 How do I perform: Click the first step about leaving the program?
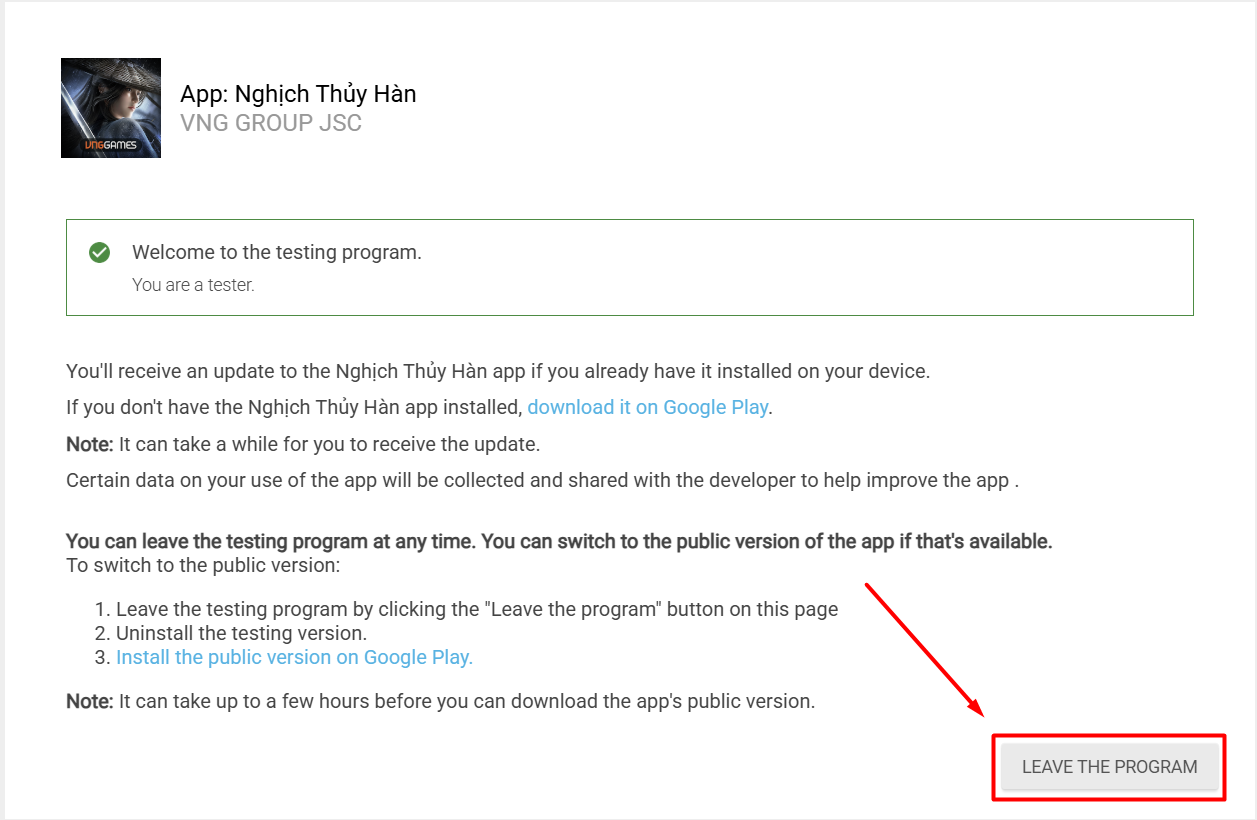[476, 609]
